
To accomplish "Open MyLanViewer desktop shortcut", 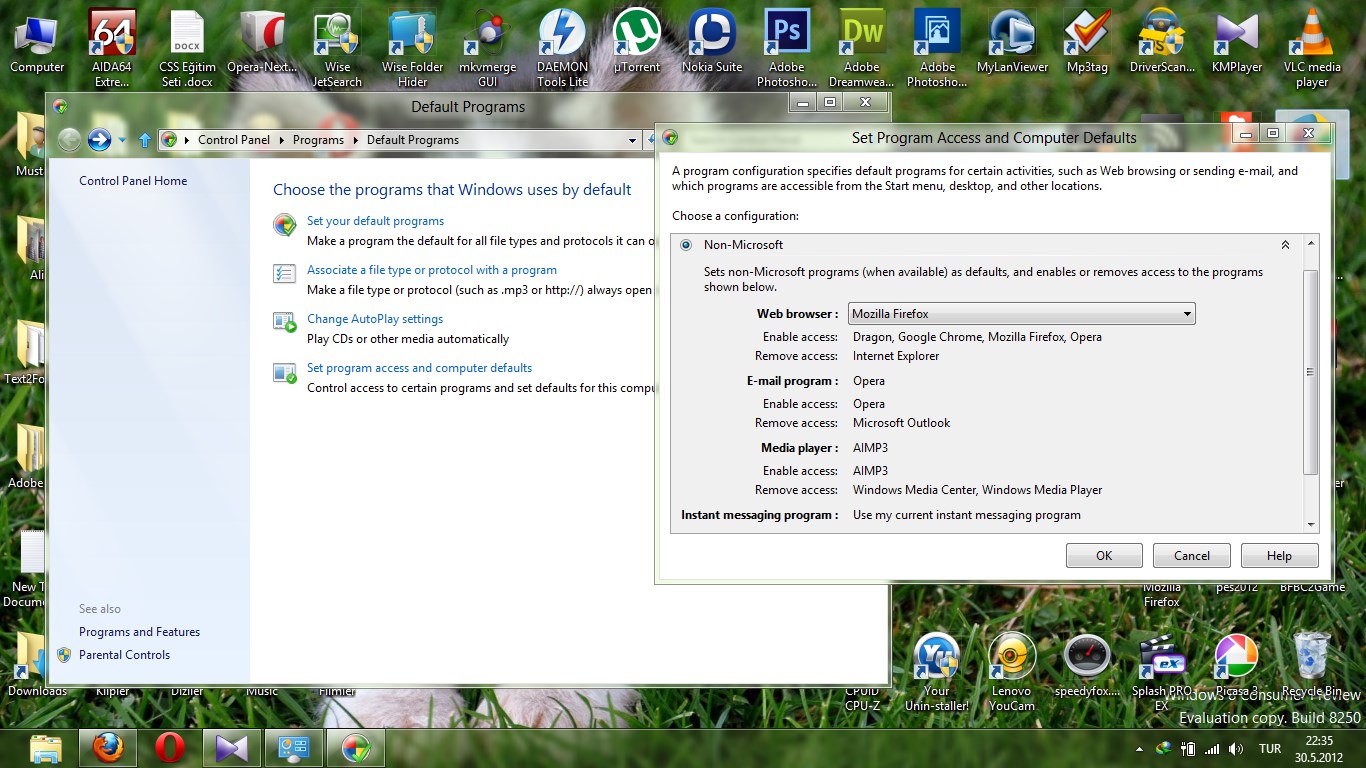I will (1012, 43).
